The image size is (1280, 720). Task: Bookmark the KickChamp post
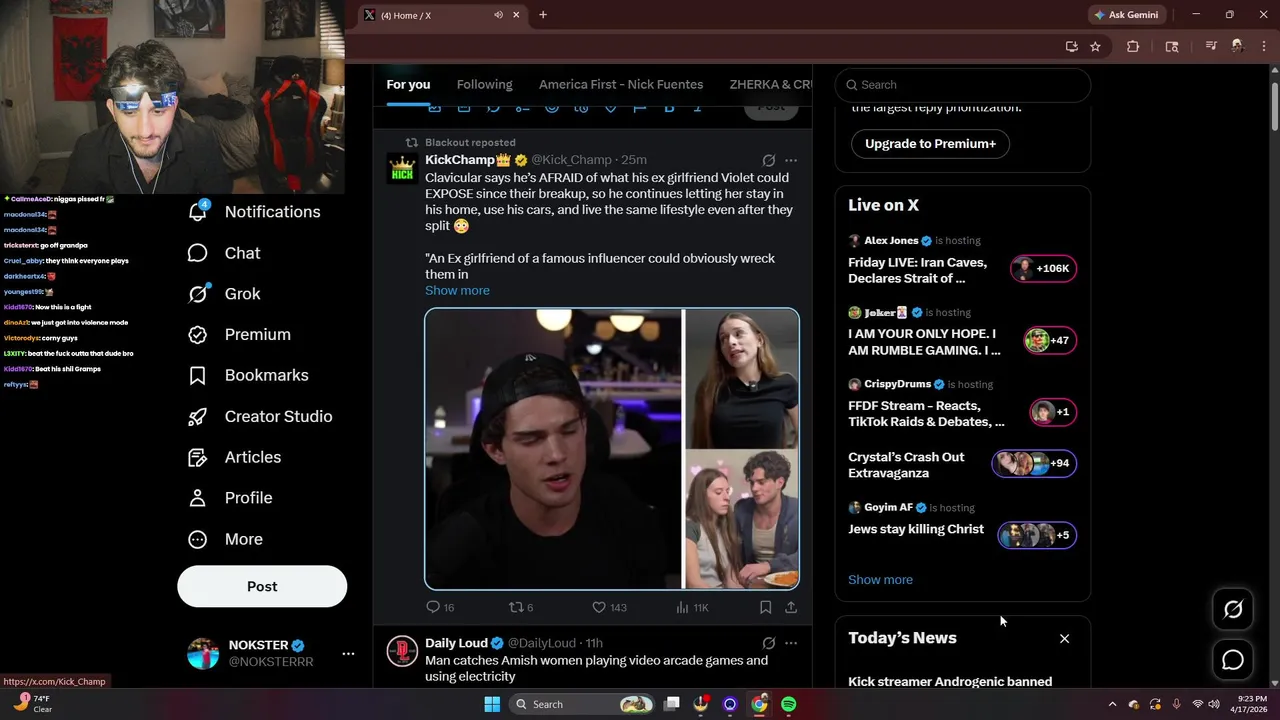(x=765, y=607)
